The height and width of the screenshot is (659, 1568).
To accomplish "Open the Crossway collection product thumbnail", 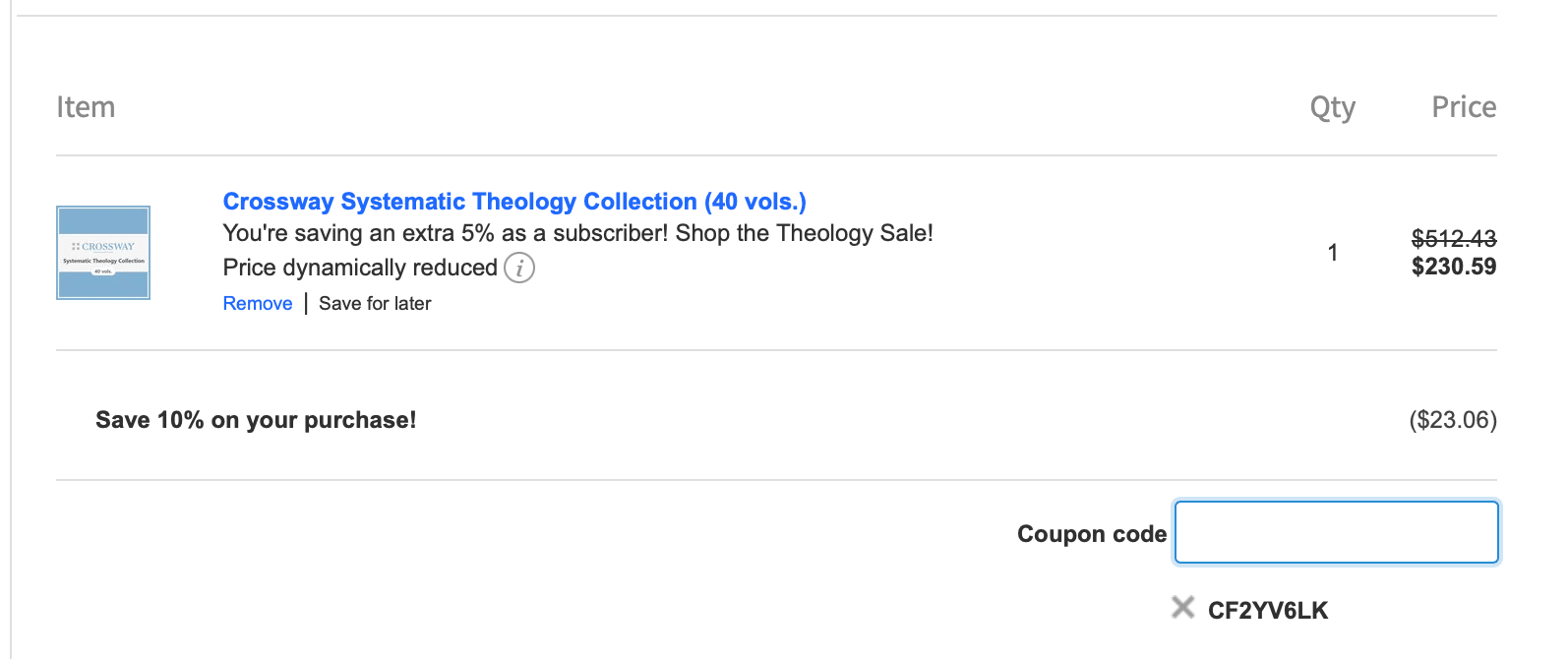I will 103,253.
